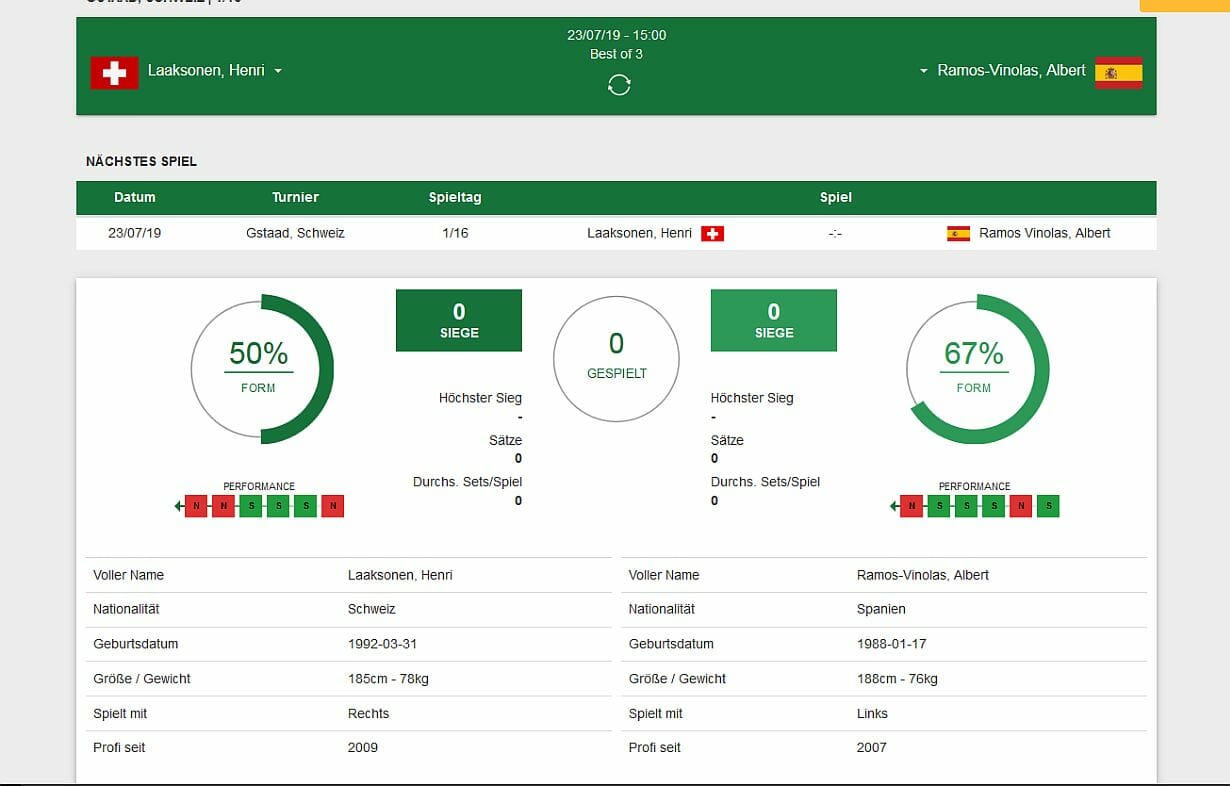Open the Ramos-Vinolas, Albert player dropdown
This screenshot has width=1230, height=786.
coord(924,71)
